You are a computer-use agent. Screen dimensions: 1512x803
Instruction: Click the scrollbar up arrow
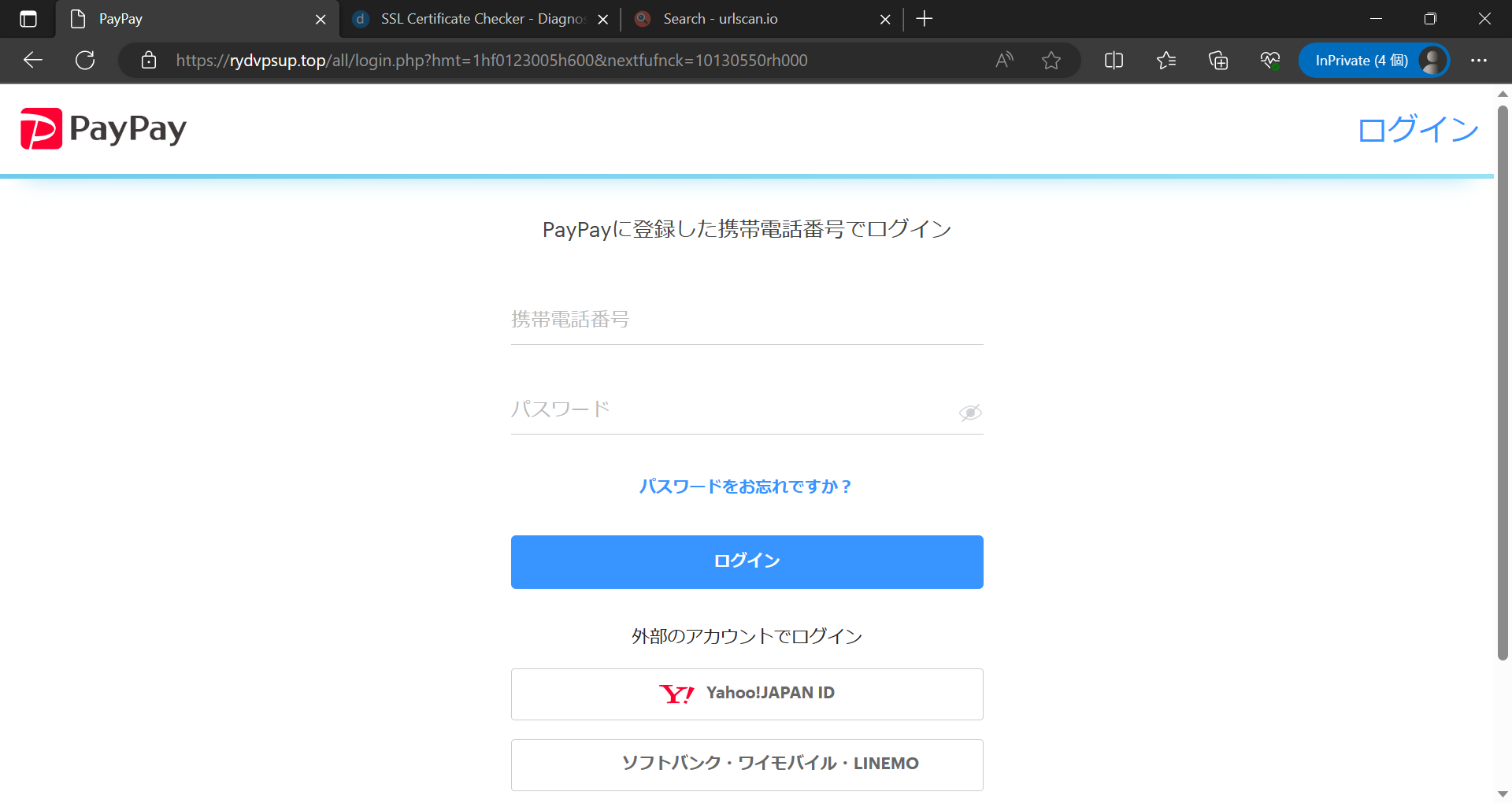tap(1503, 94)
